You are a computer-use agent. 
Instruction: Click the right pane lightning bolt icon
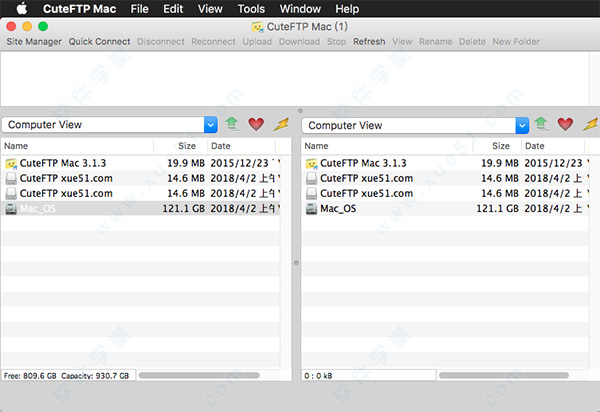click(590, 124)
